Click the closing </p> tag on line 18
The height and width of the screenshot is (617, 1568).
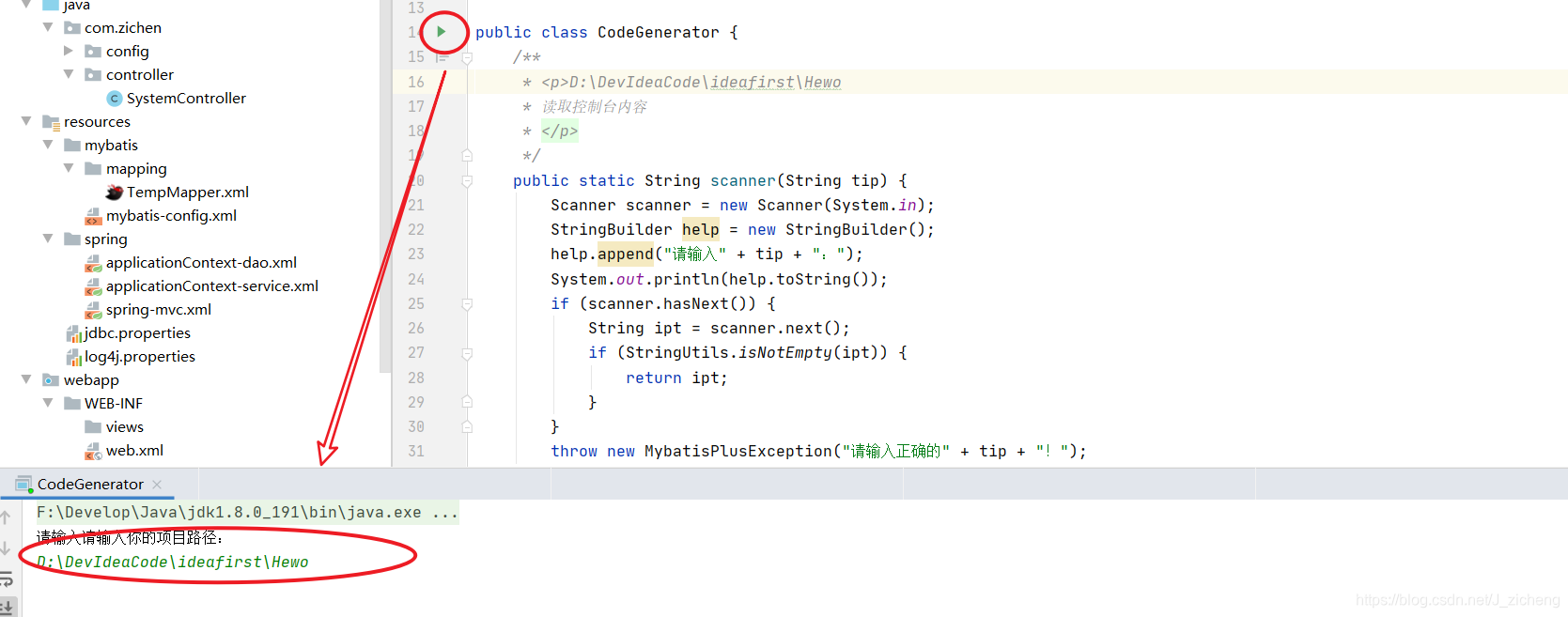pyautogui.click(x=560, y=131)
